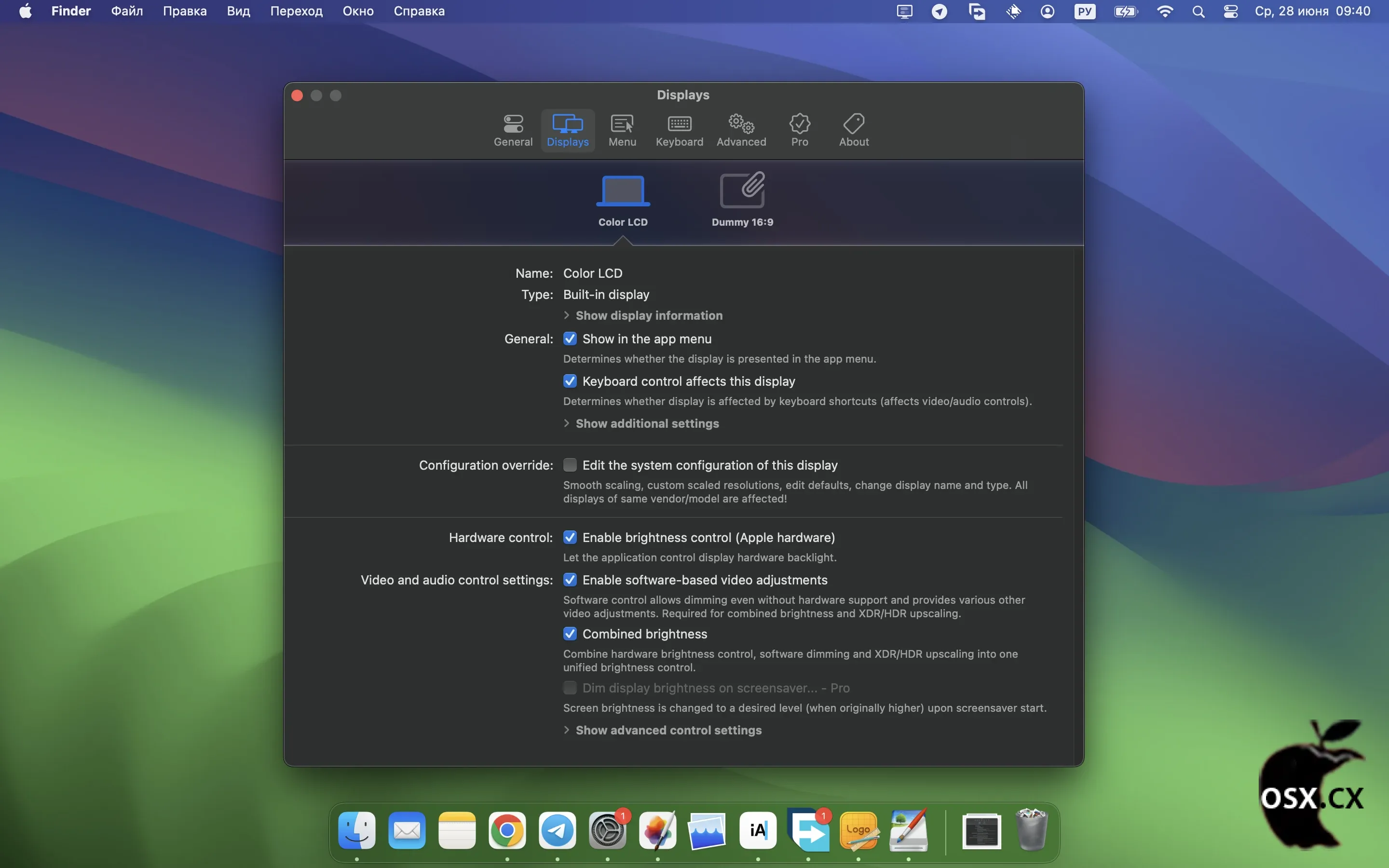Screen dimensions: 1389x868
Task: Click the display app menu bar icon
Action: point(905,11)
